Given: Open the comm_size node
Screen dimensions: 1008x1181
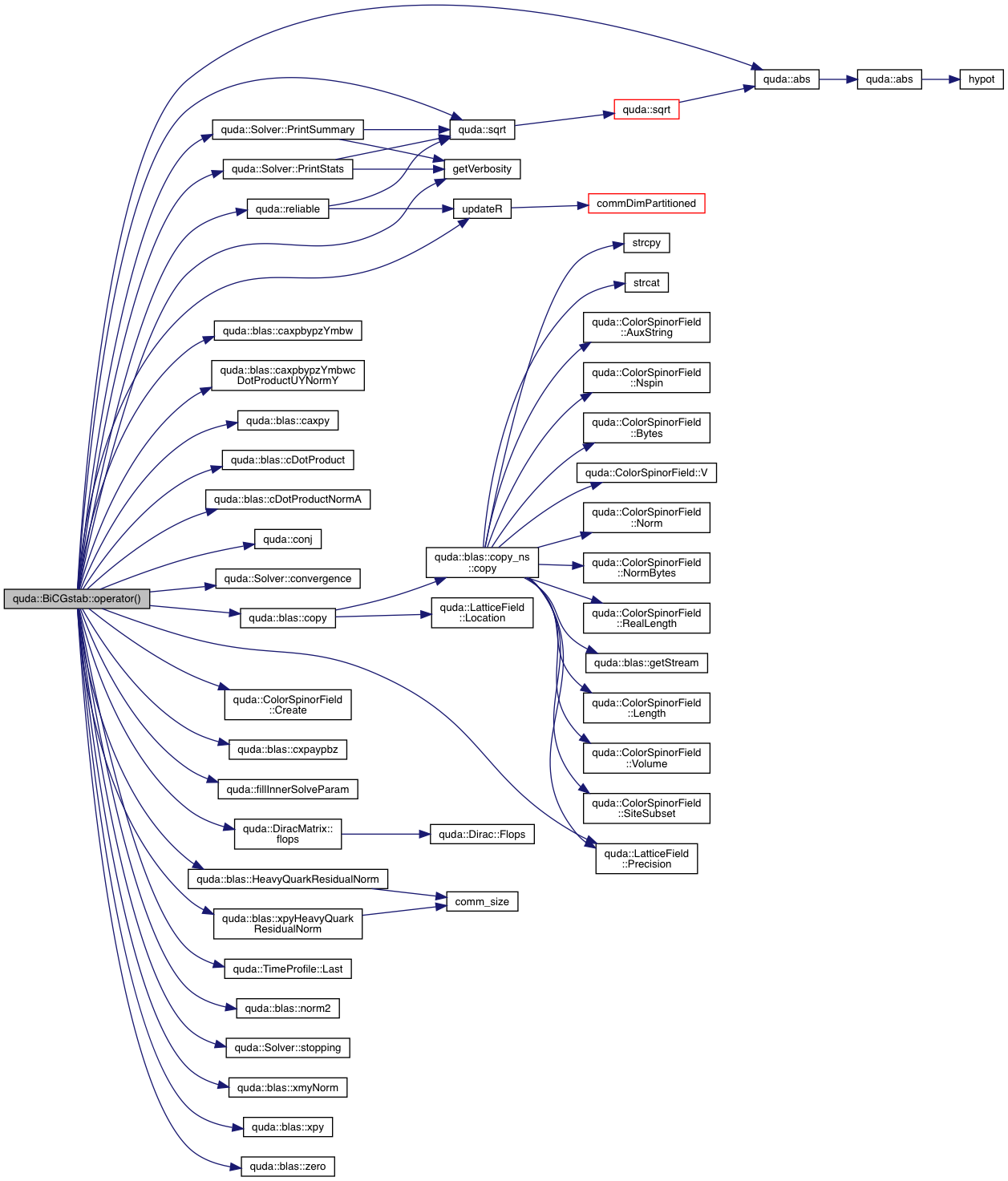Looking at the screenshot, I should pyautogui.click(x=482, y=902).
